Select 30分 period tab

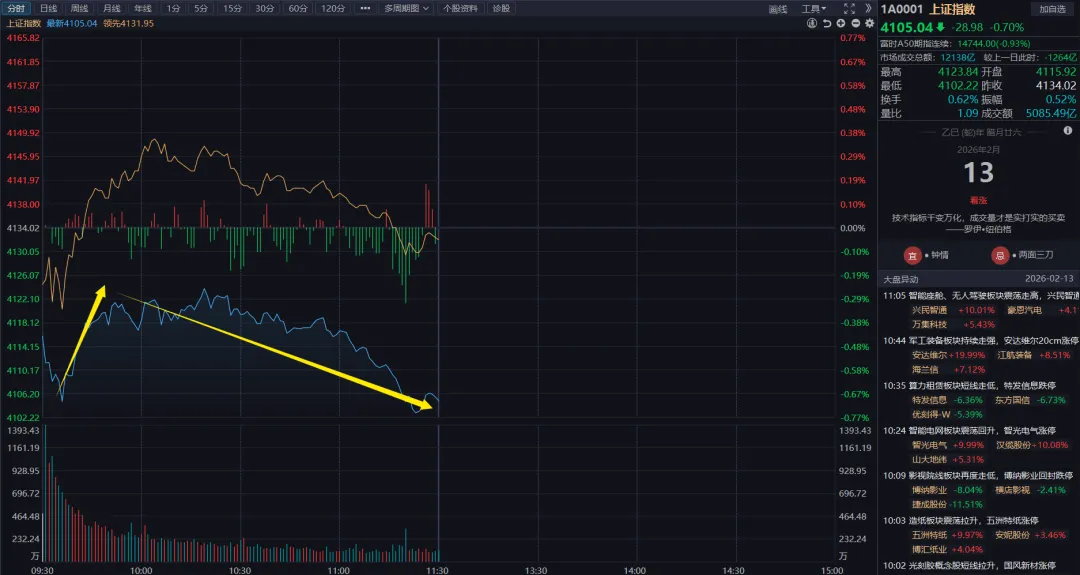click(x=264, y=8)
